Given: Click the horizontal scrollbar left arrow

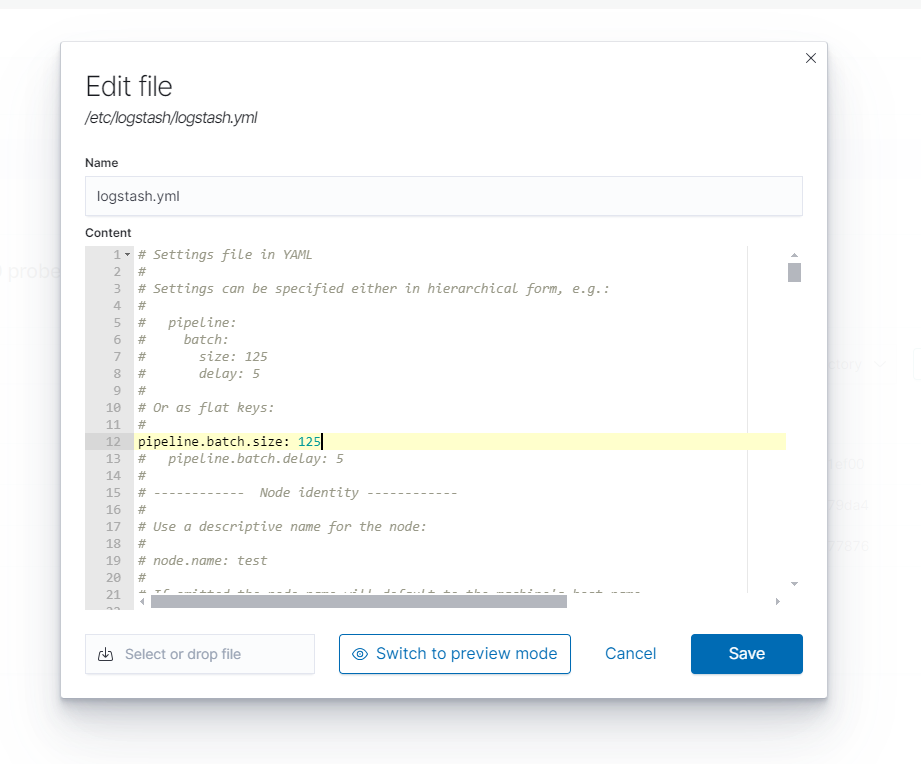Looking at the screenshot, I should tap(141, 601).
